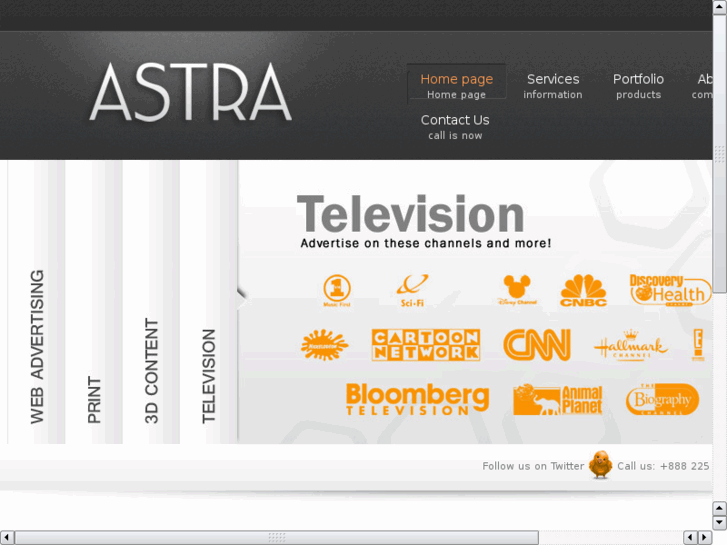Click the Animal Planet logo

[558, 399]
